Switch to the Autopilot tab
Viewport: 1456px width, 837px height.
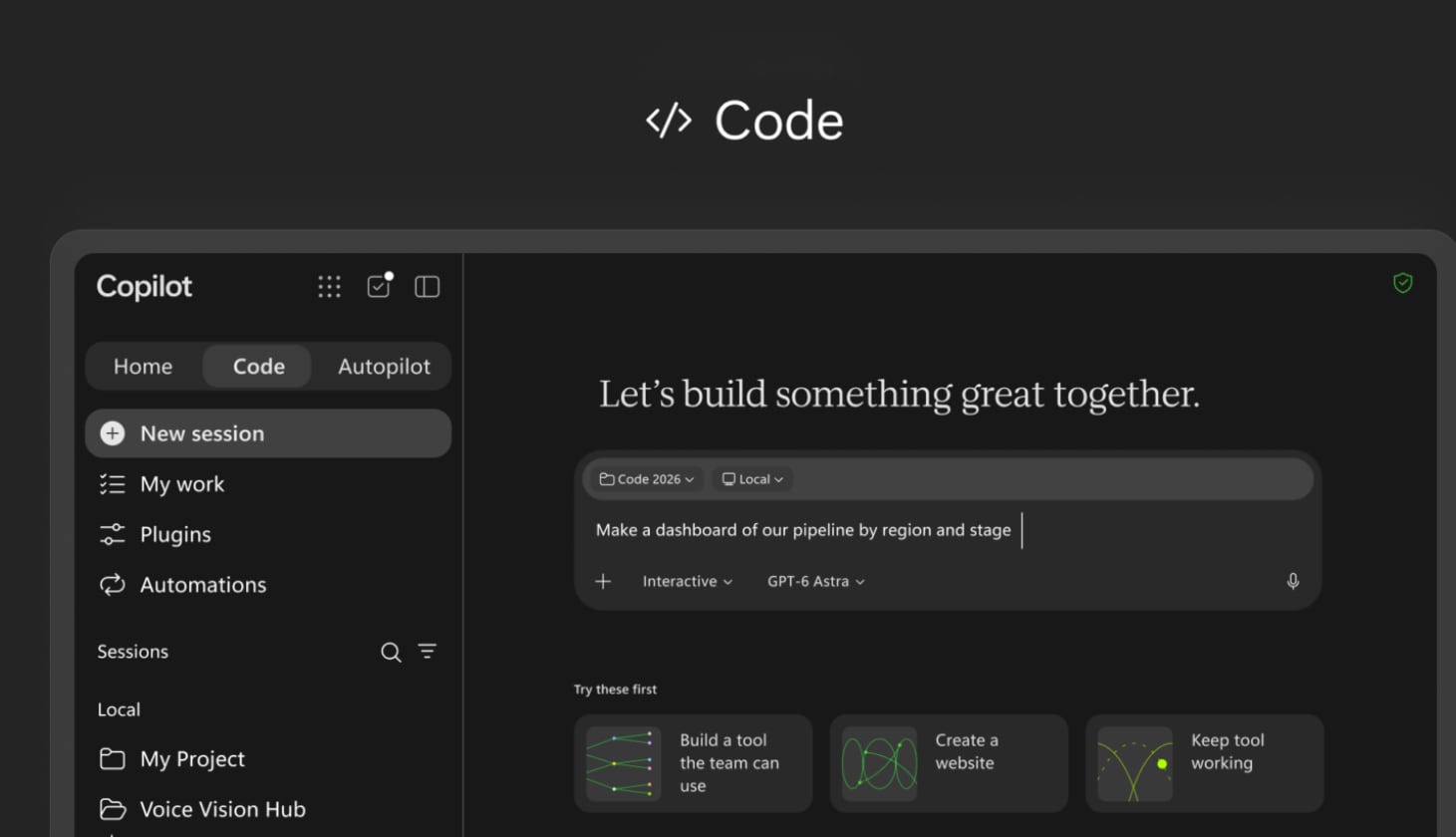384,367
